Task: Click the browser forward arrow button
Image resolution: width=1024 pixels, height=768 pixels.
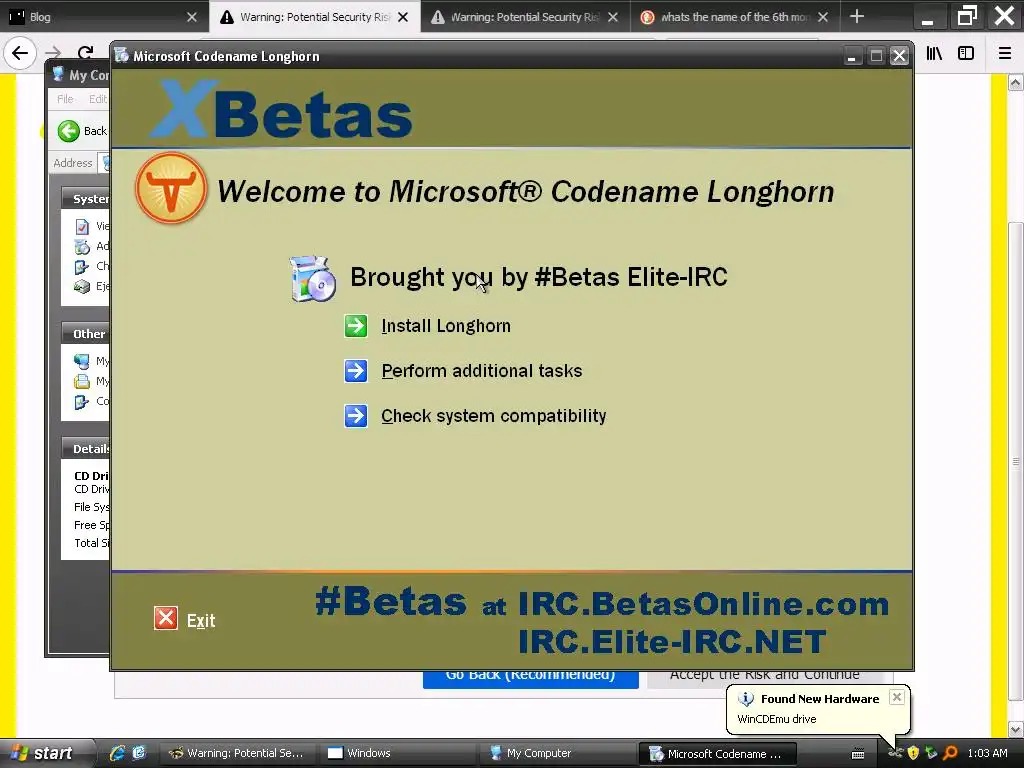Action: pyautogui.click(x=53, y=53)
